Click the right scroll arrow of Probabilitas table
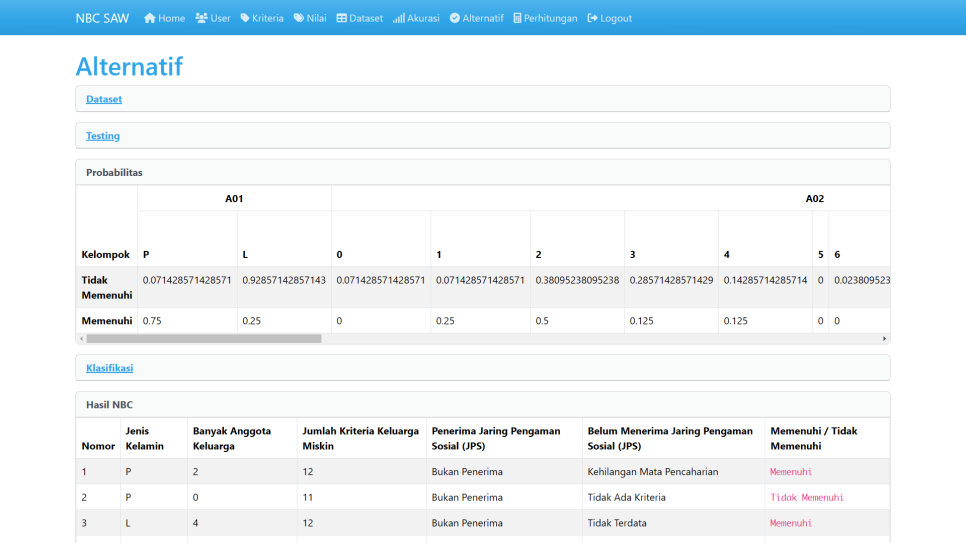966x543 pixels. (884, 339)
